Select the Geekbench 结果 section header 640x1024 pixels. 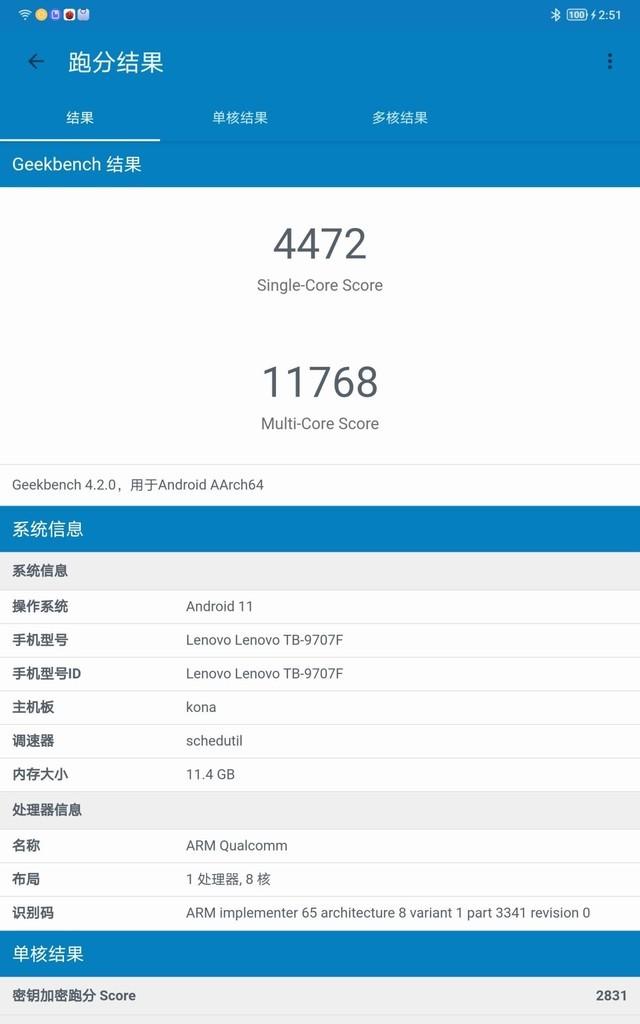tap(320, 164)
